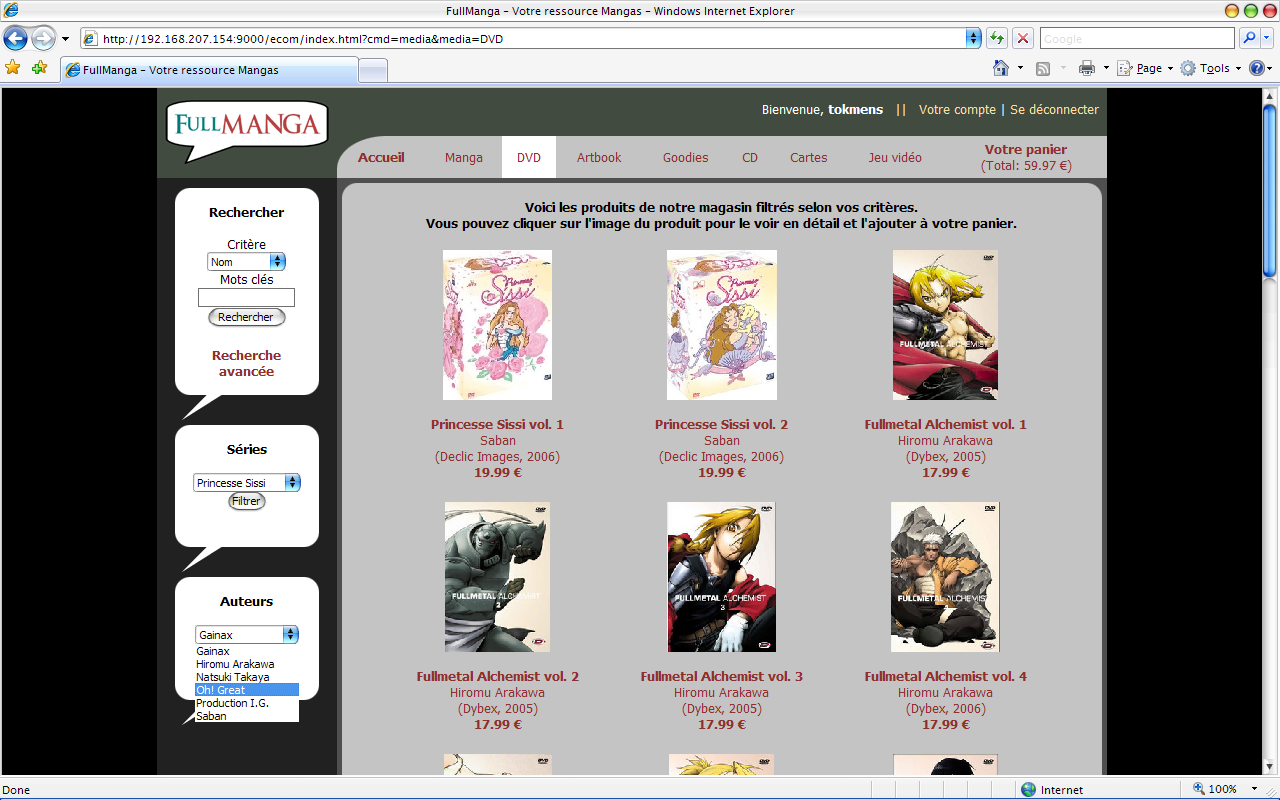The width and height of the screenshot is (1280, 800).
Task: Select Production I.G. in the authors list
Action: tap(247, 703)
